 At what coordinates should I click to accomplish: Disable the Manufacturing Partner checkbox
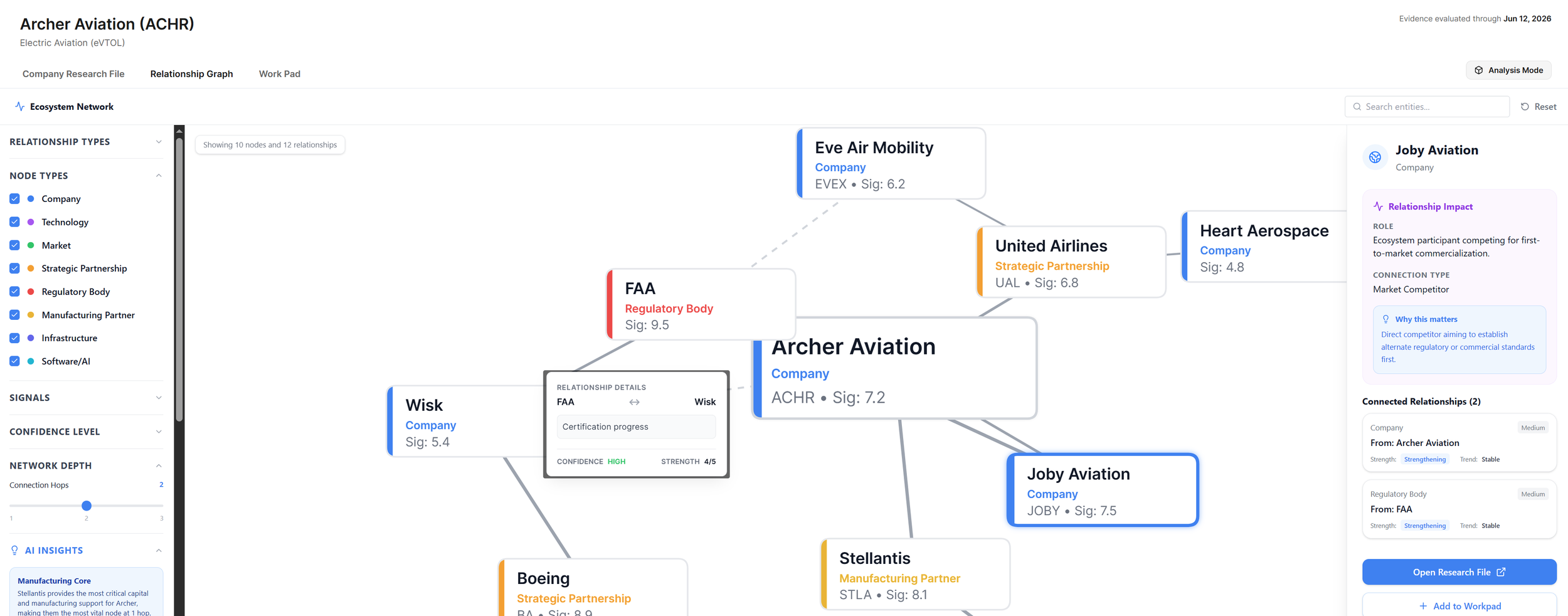pos(14,315)
